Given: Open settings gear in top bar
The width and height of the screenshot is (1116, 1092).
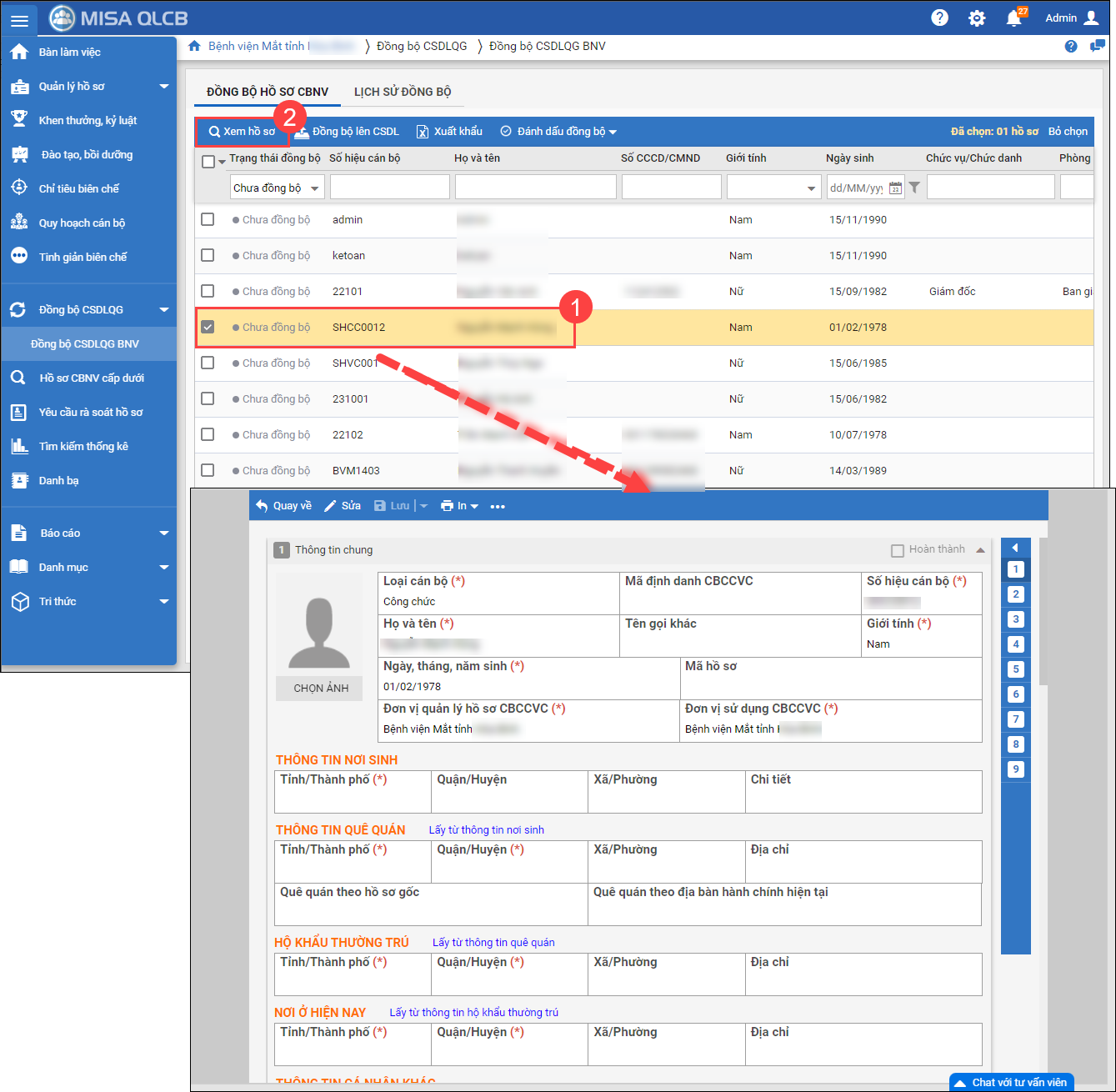Looking at the screenshot, I should click(977, 18).
